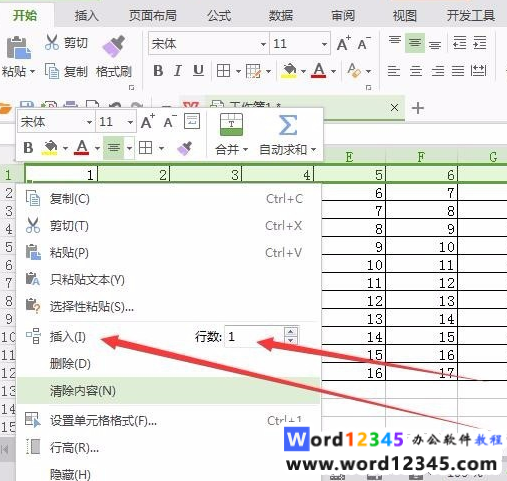507x481 pixels.
Task: Toggle Bold in the ribbon
Action: click(158, 71)
